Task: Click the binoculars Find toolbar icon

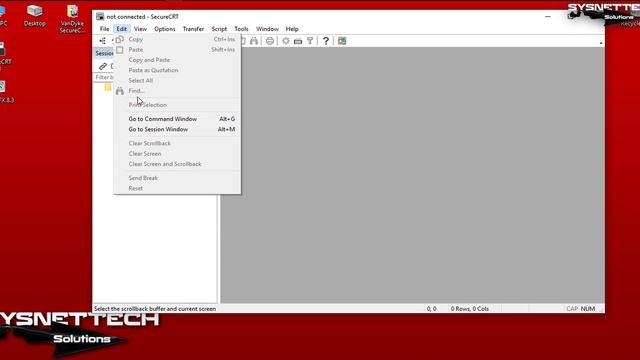Action: coord(254,41)
